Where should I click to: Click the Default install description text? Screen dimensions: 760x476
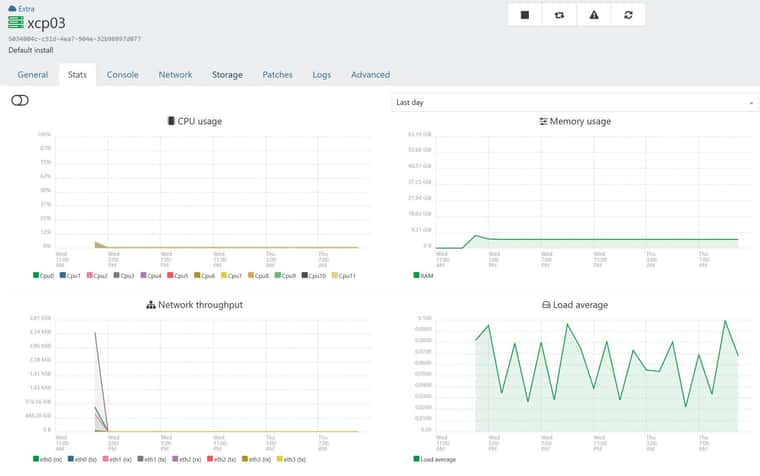(x=31, y=50)
